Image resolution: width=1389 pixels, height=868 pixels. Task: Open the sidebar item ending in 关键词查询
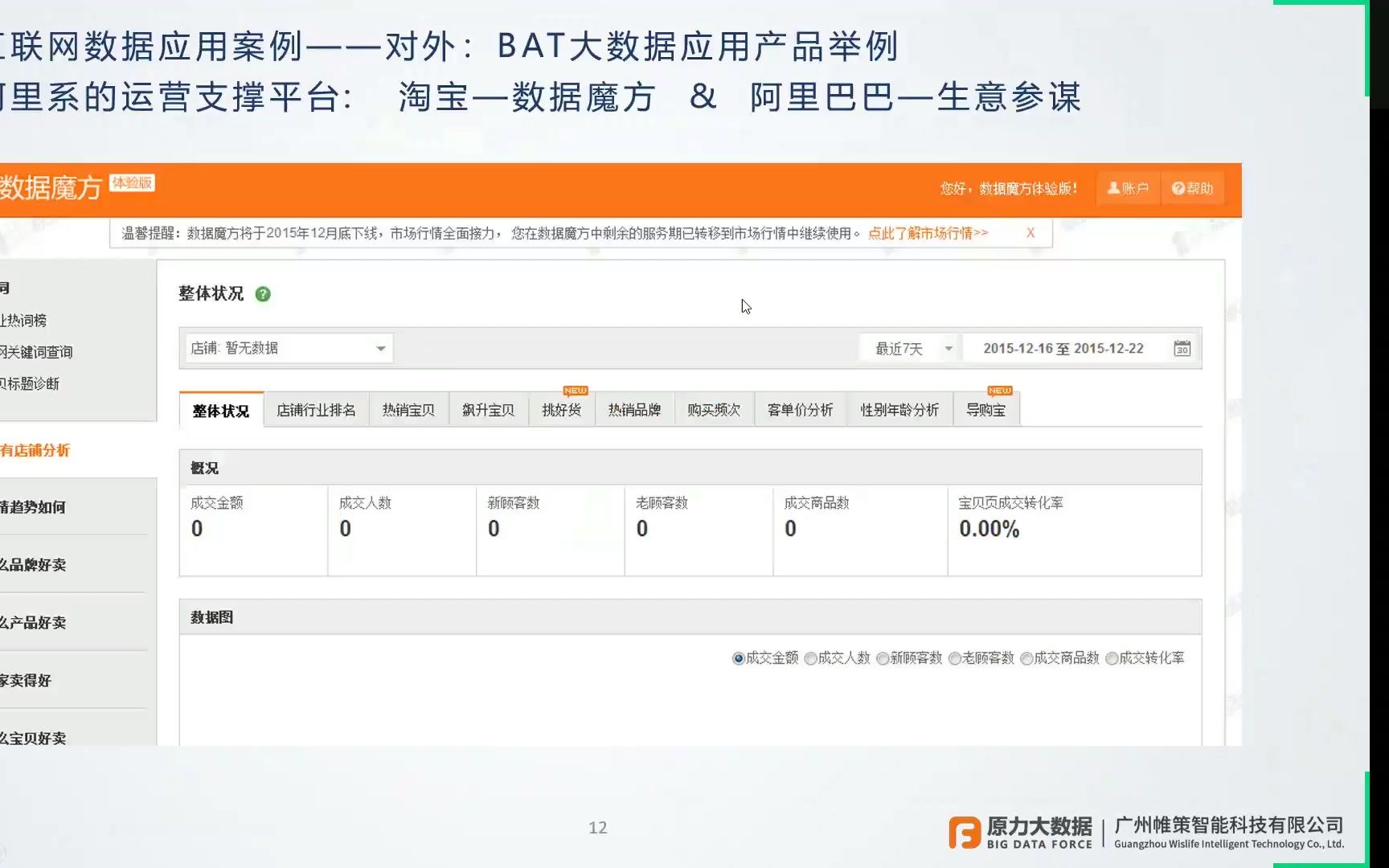pyautogui.click(x=37, y=352)
